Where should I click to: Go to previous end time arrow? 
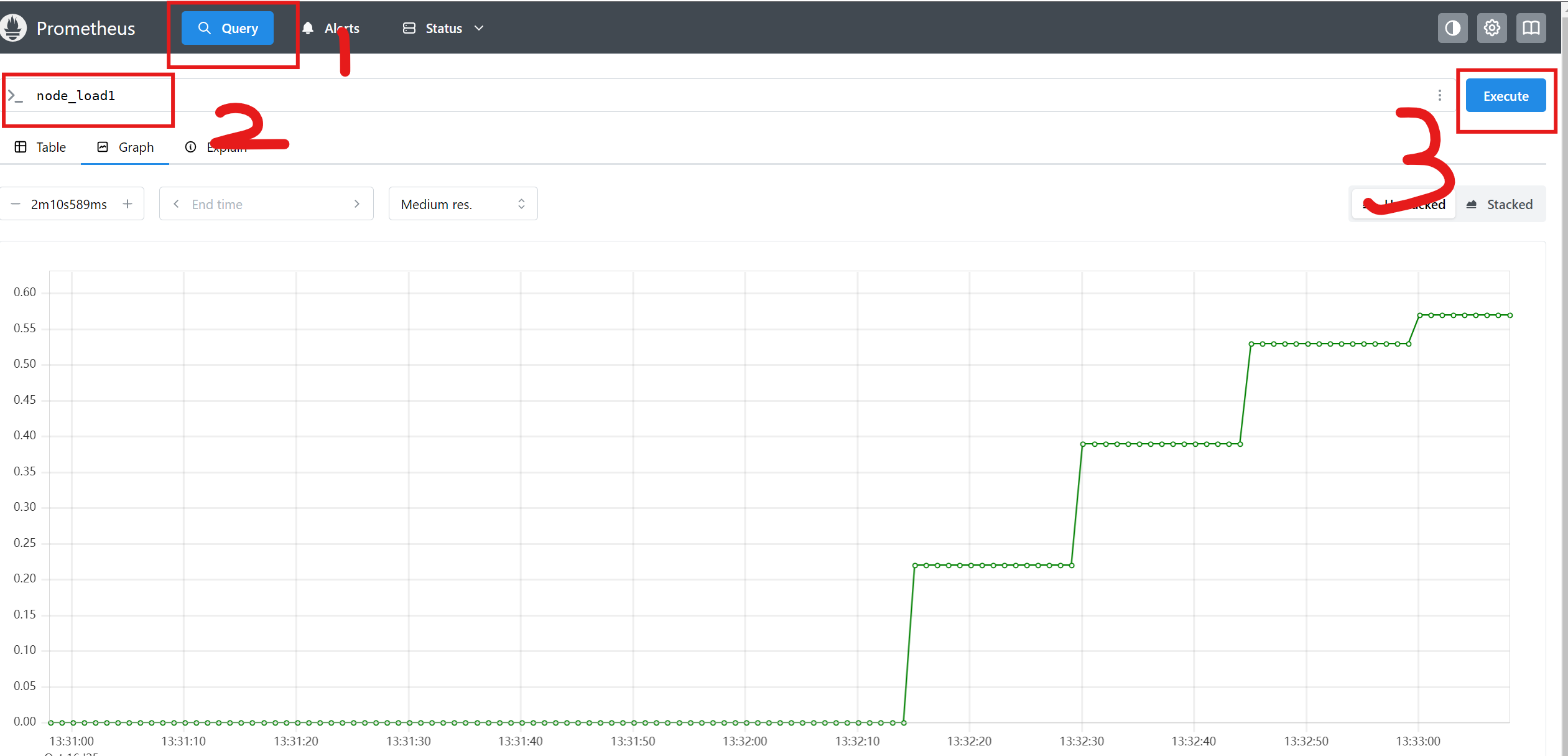click(176, 204)
